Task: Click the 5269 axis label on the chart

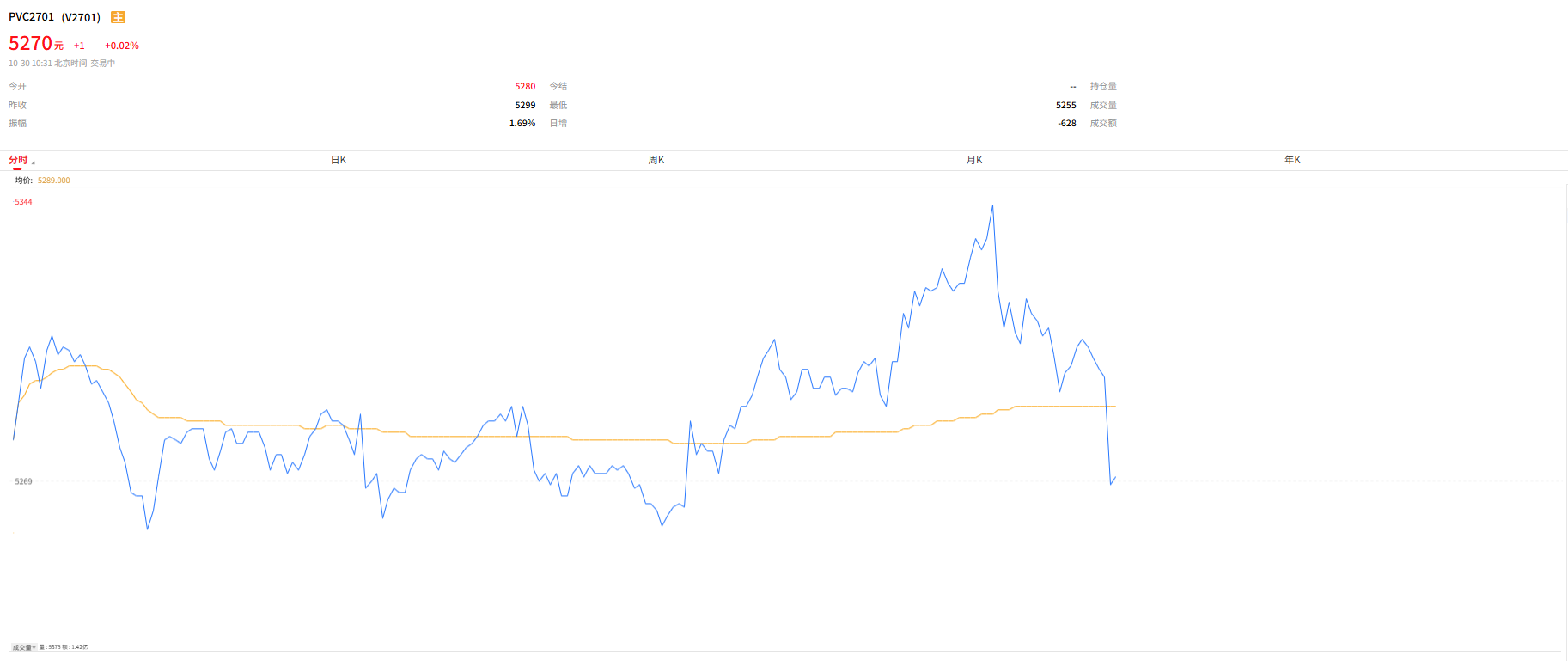Action: [x=23, y=481]
